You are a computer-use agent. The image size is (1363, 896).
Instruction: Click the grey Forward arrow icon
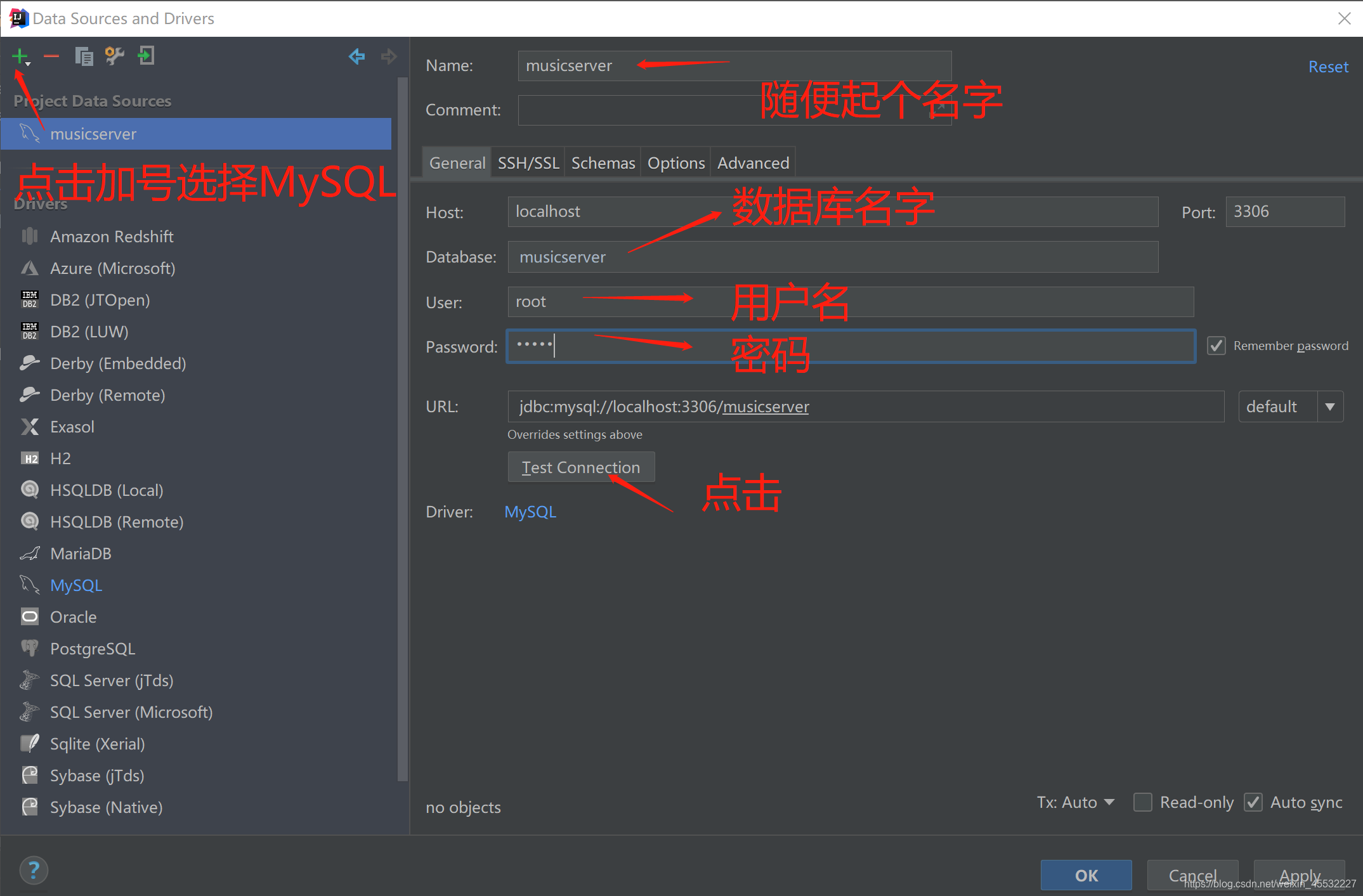point(389,56)
